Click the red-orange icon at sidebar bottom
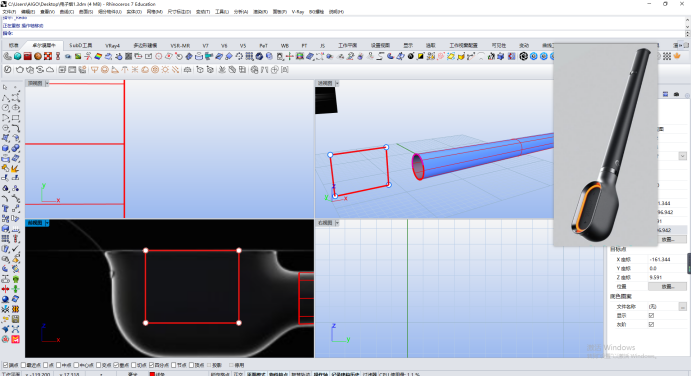Viewport: 692px width, 377px height. coord(15,339)
